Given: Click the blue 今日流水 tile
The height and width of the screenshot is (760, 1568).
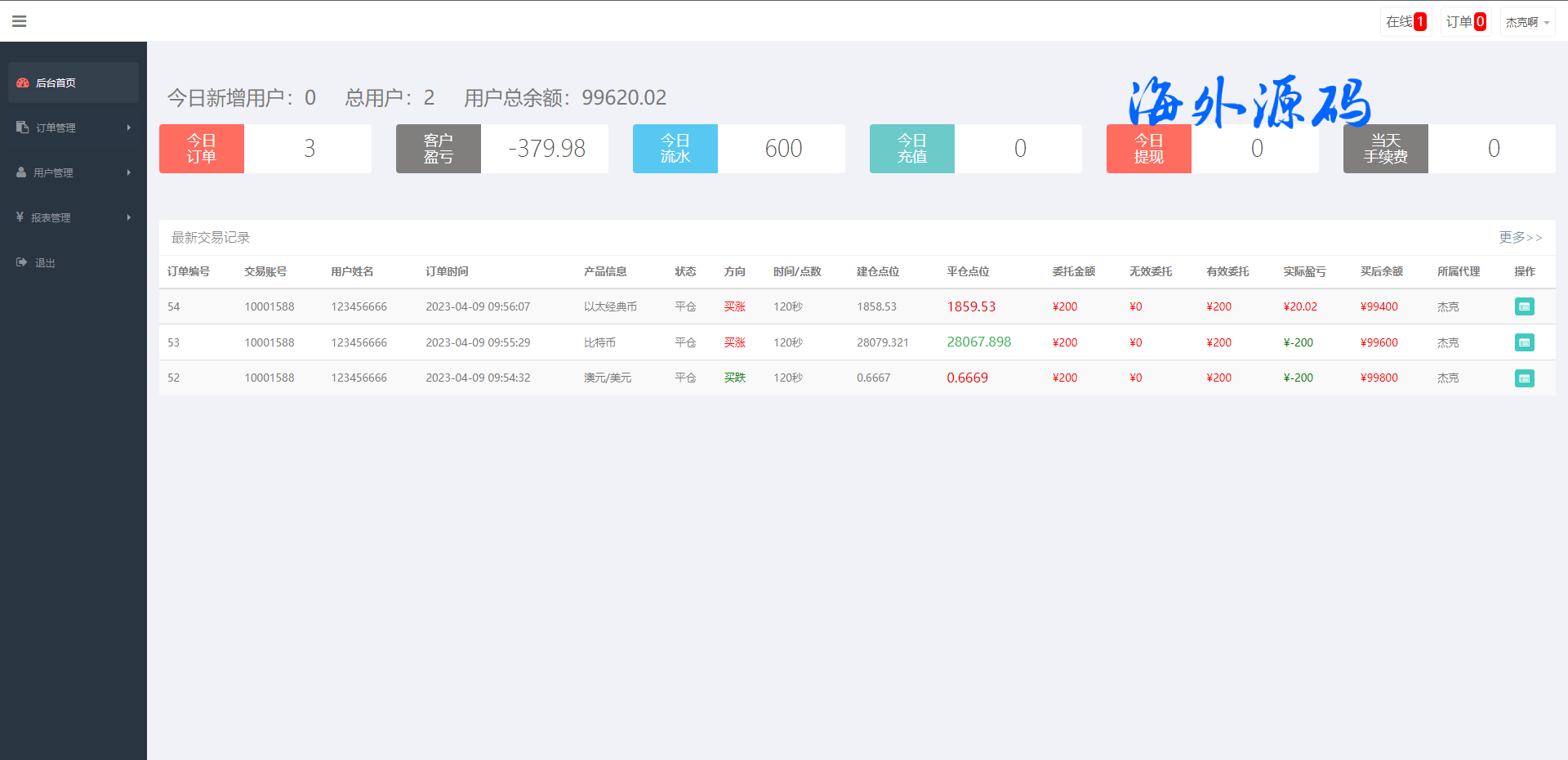Looking at the screenshot, I should pyautogui.click(x=675, y=149).
